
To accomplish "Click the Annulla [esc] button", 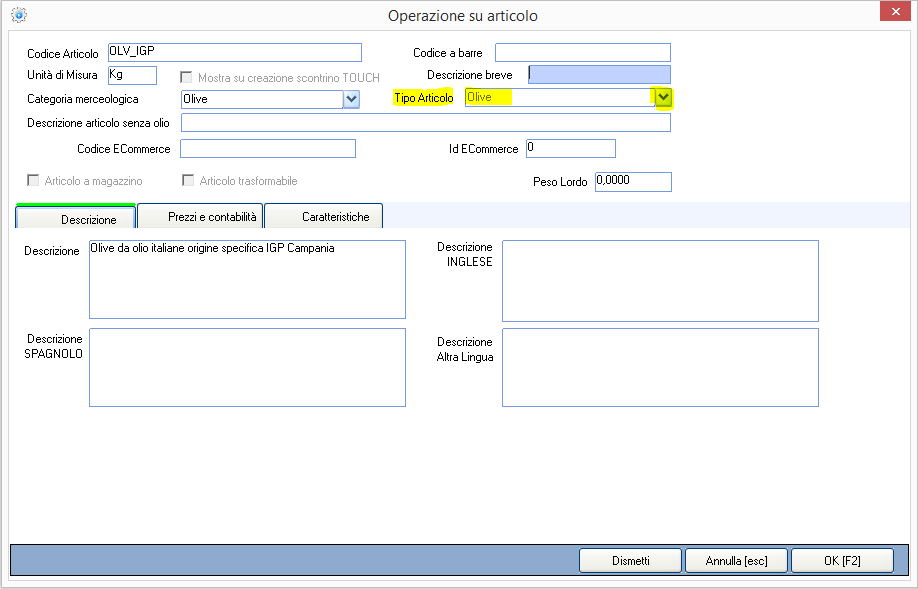I will [x=737, y=560].
